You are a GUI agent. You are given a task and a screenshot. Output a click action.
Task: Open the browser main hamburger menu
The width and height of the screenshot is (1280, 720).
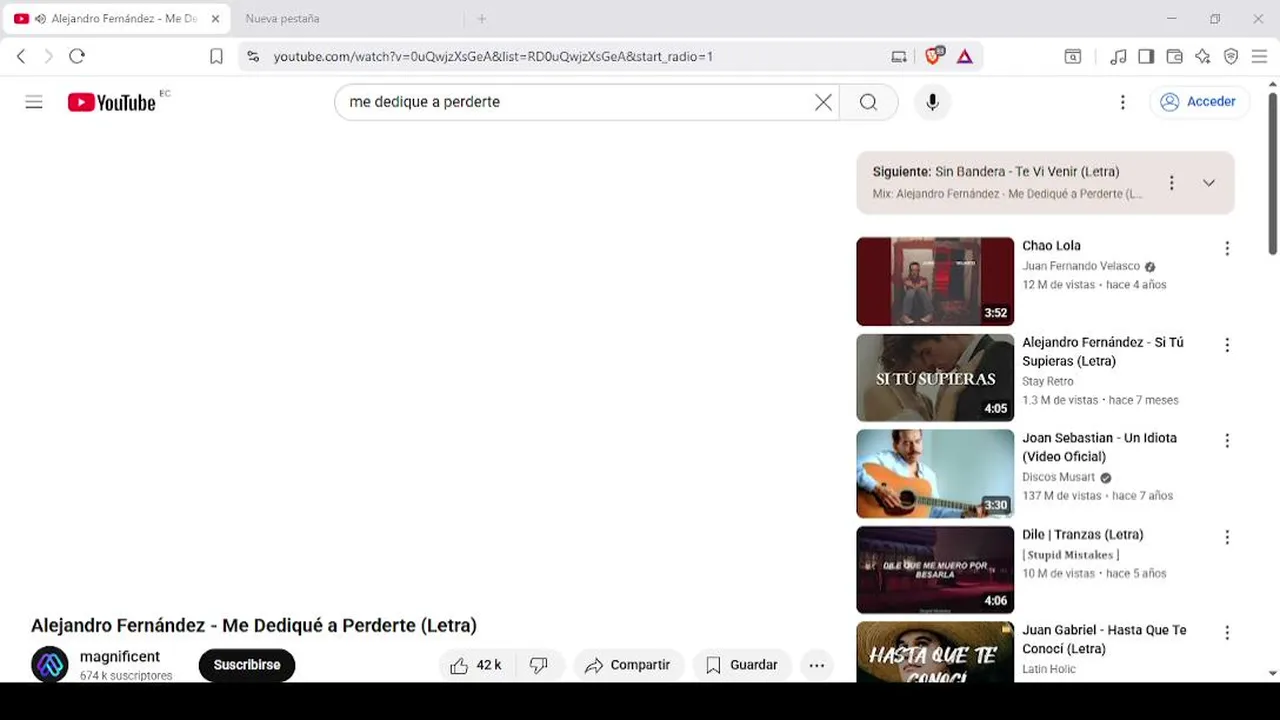pyautogui.click(x=1260, y=57)
